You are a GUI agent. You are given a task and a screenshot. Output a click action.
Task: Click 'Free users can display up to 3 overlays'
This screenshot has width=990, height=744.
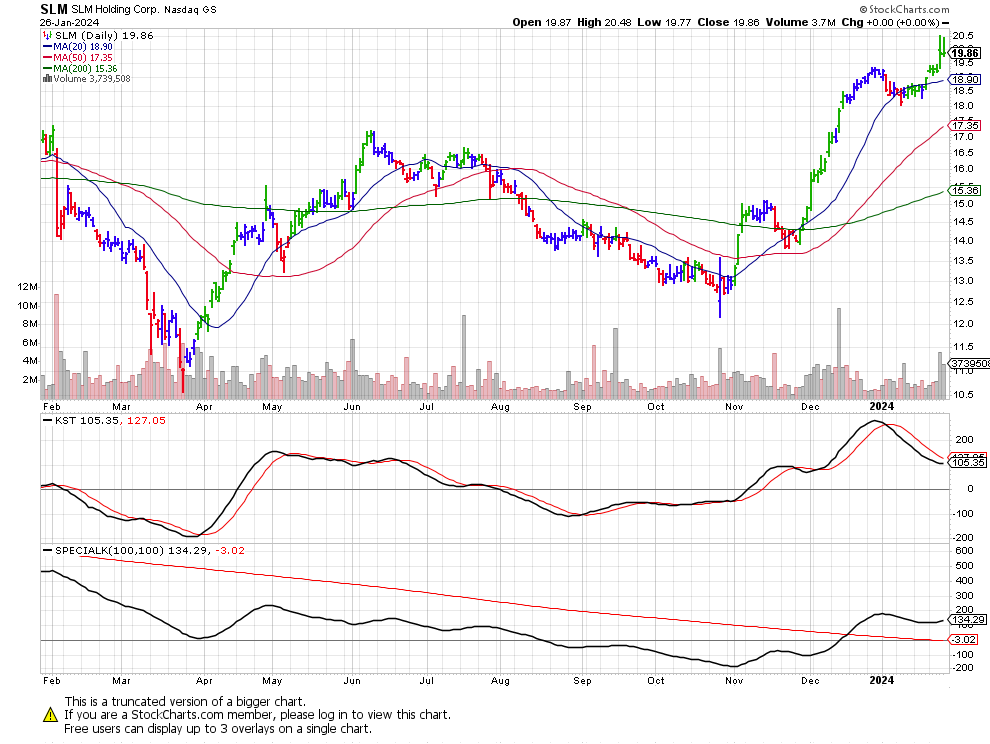(218, 729)
